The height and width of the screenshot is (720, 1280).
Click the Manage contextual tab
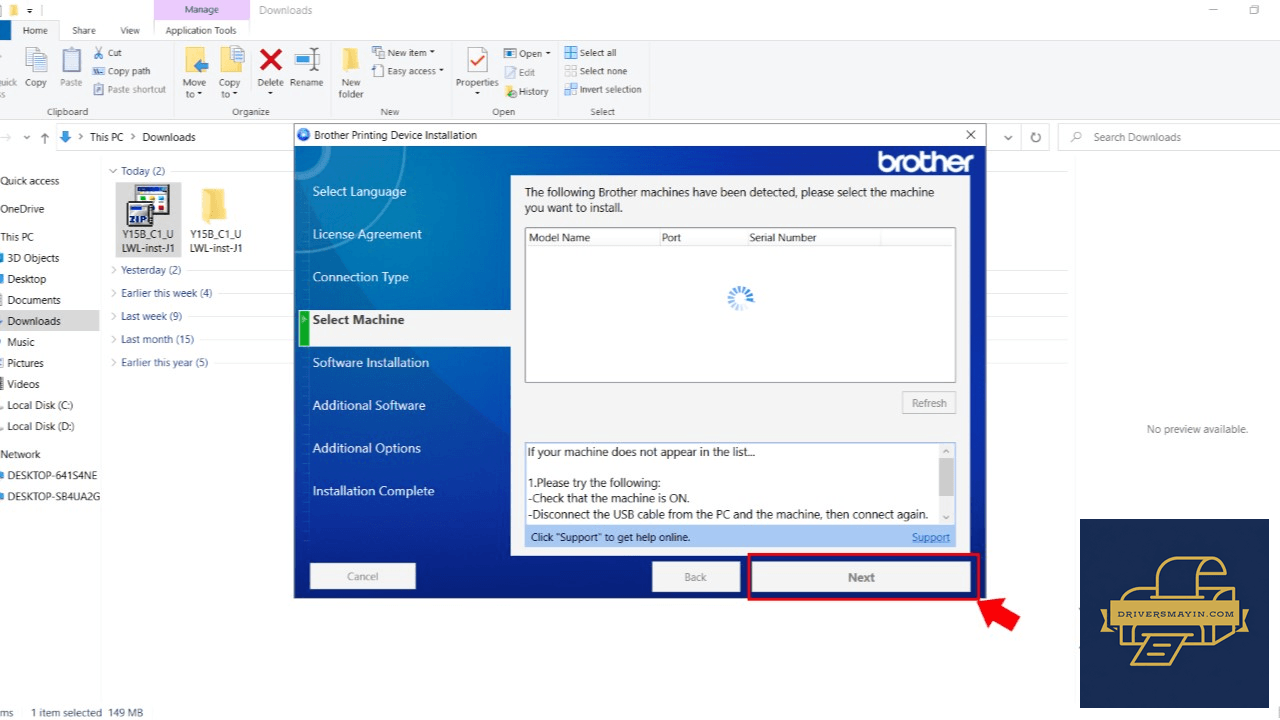point(201,10)
